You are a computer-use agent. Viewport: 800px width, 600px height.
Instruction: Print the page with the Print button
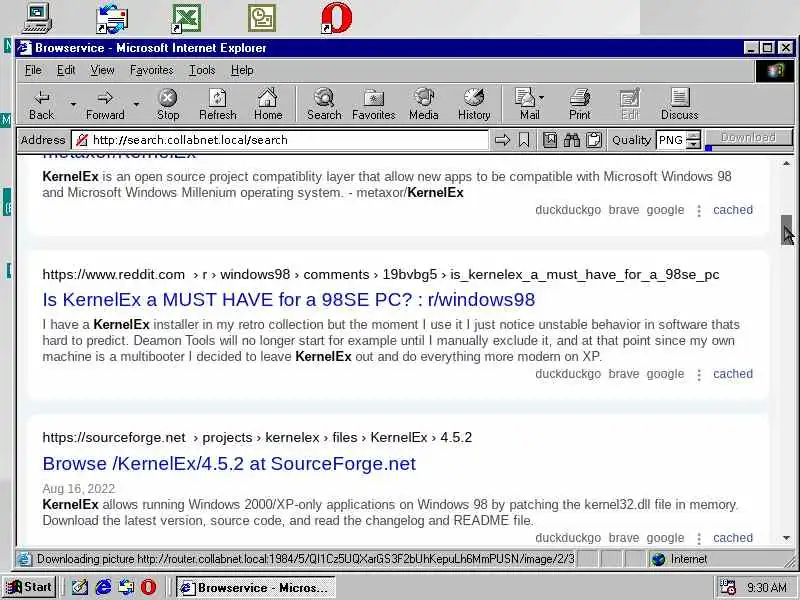pos(580,105)
